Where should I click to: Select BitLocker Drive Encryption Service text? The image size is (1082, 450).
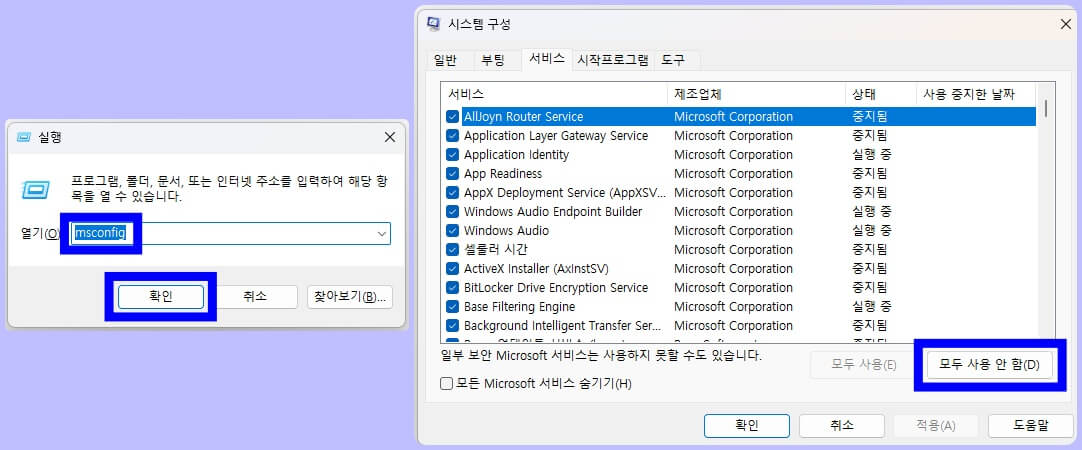(x=555, y=288)
